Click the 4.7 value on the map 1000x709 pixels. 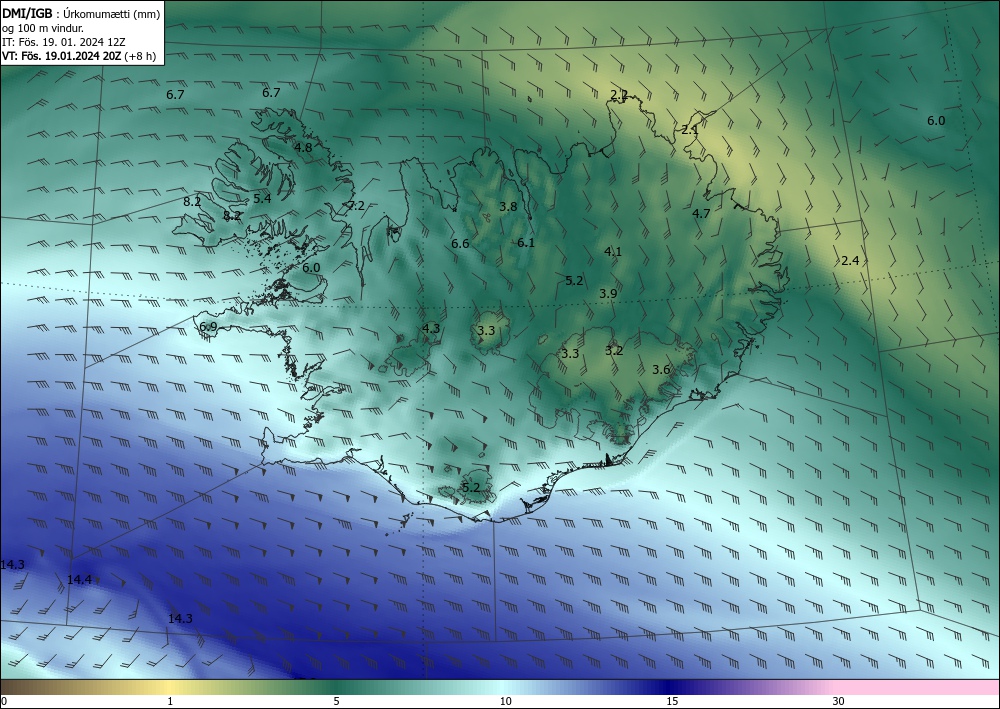702,214
